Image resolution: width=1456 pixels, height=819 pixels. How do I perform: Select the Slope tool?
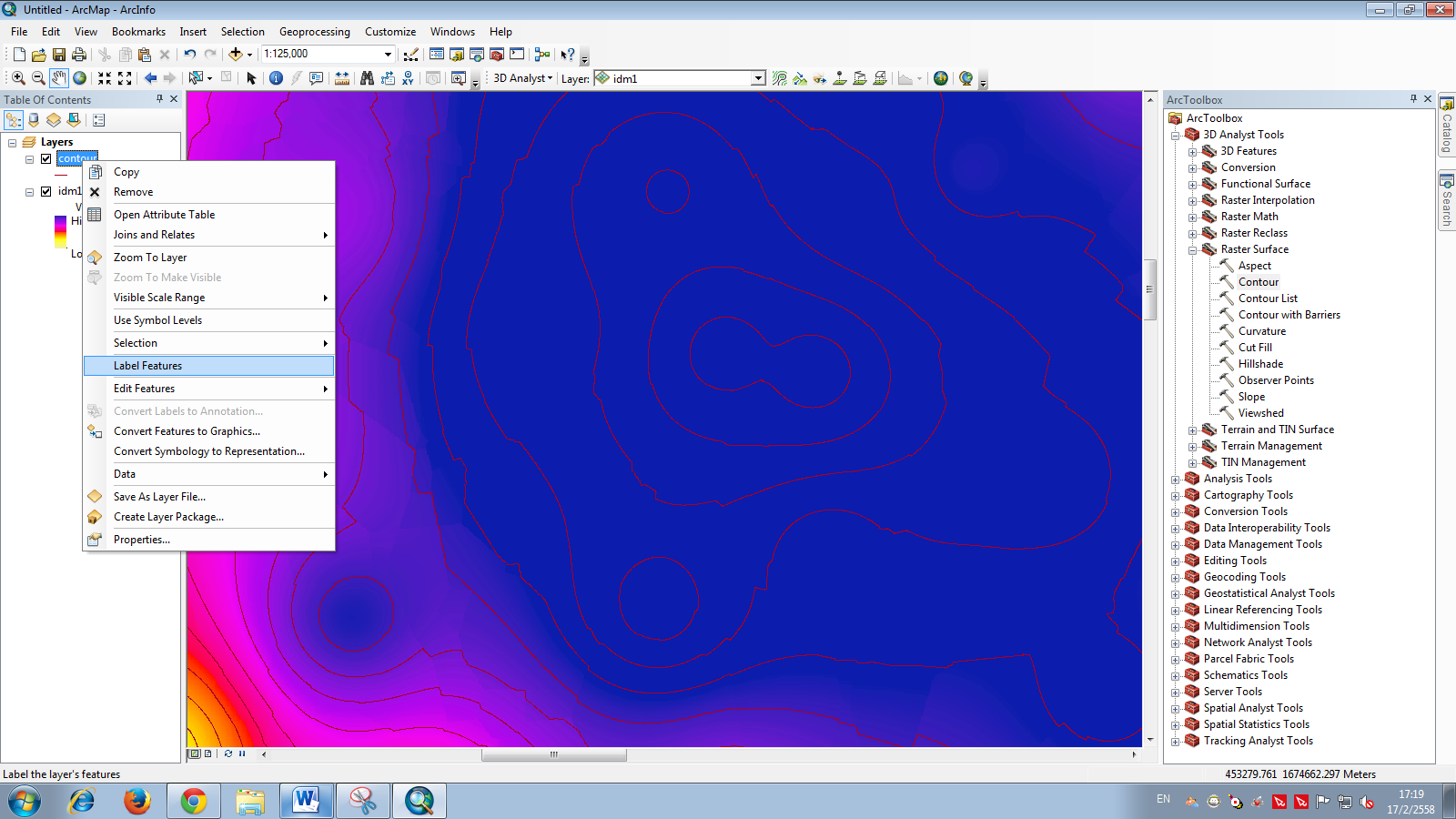pos(1251,397)
